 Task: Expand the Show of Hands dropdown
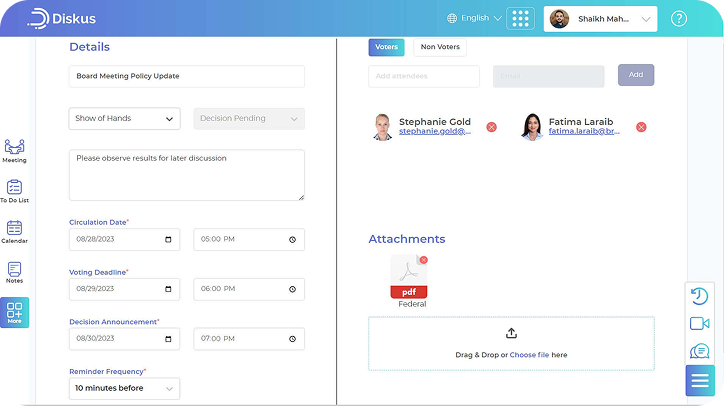click(125, 119)
